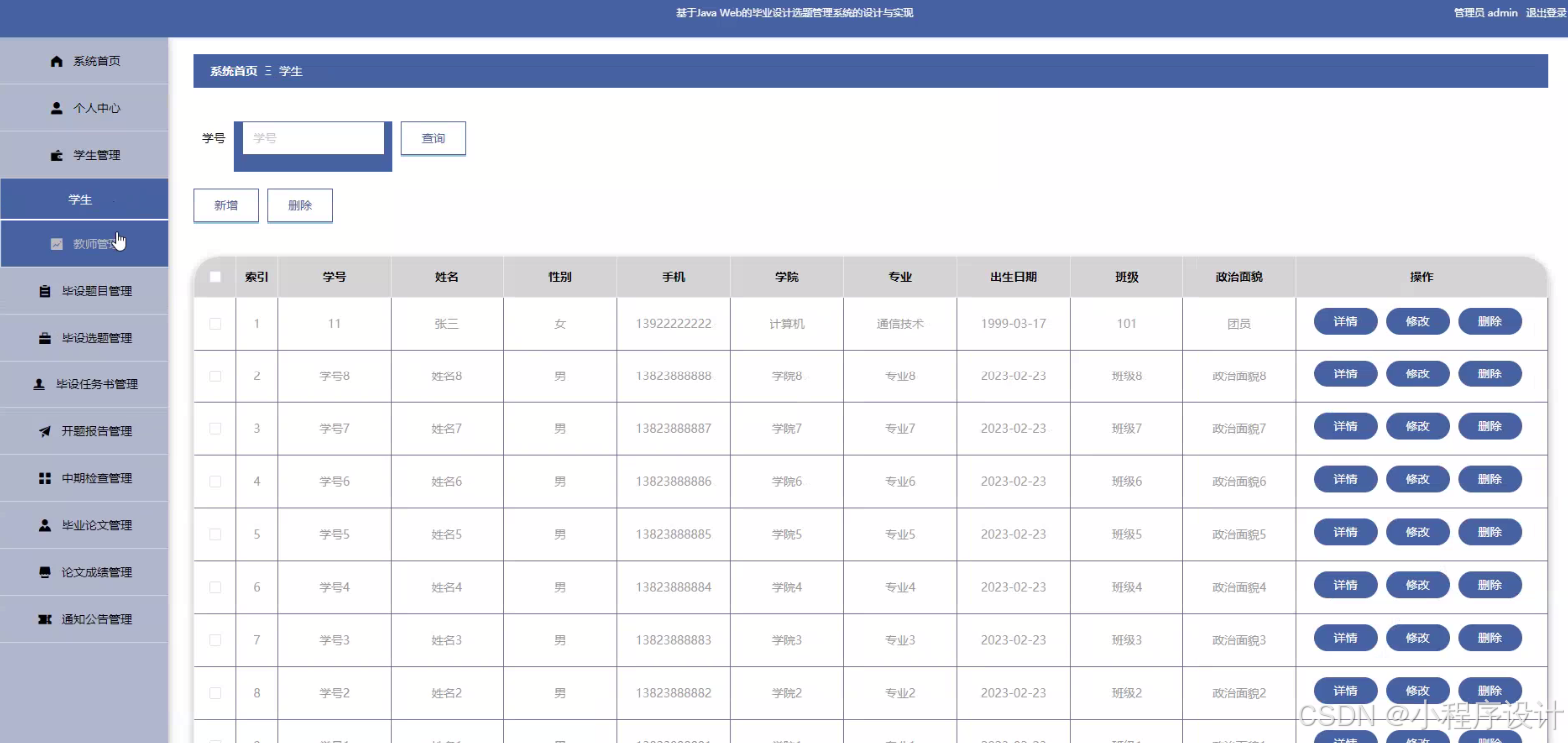Click the 团员 cell in first row
The width and height of the screenshot is (1568, 743).
1239,324
